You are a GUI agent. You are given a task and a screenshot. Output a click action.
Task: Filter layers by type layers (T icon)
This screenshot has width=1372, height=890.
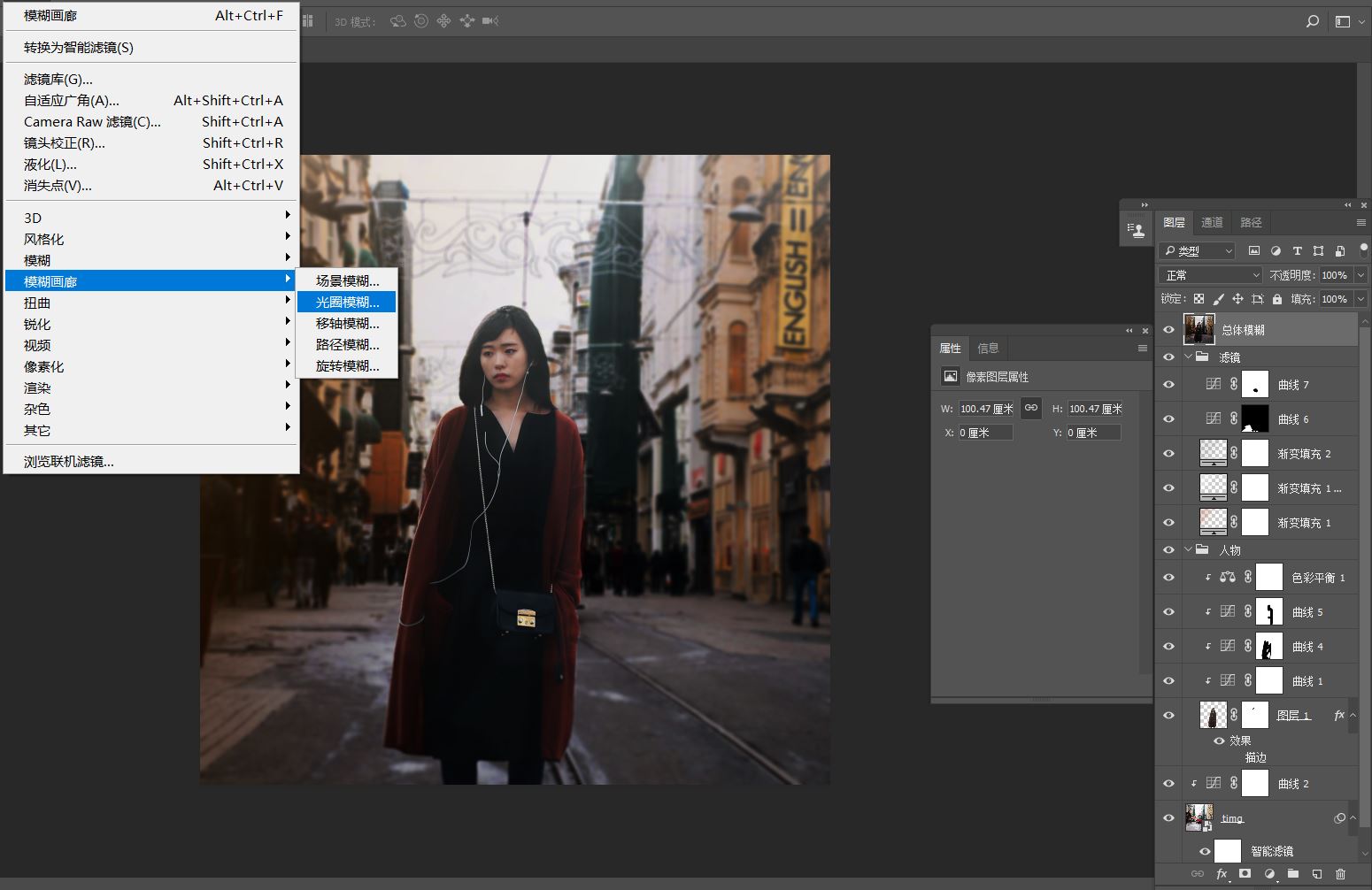click(x=1297, y=251)
